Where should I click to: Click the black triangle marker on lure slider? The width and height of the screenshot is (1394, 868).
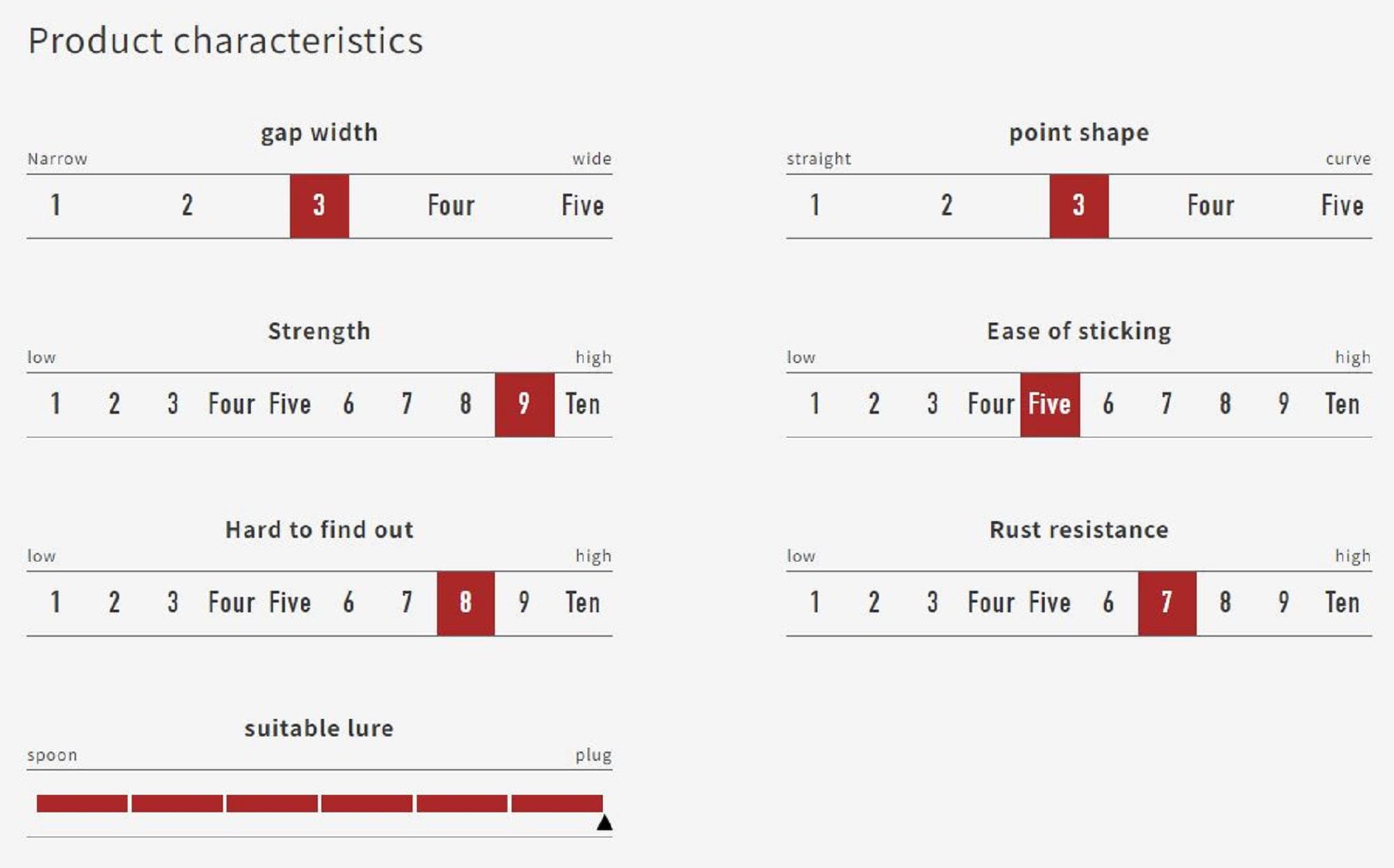(604, 823)
